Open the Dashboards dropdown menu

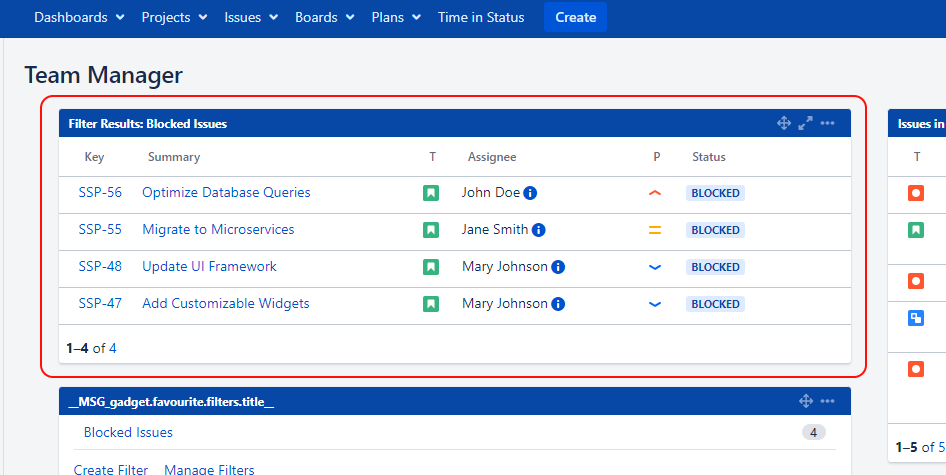point(79,18)
